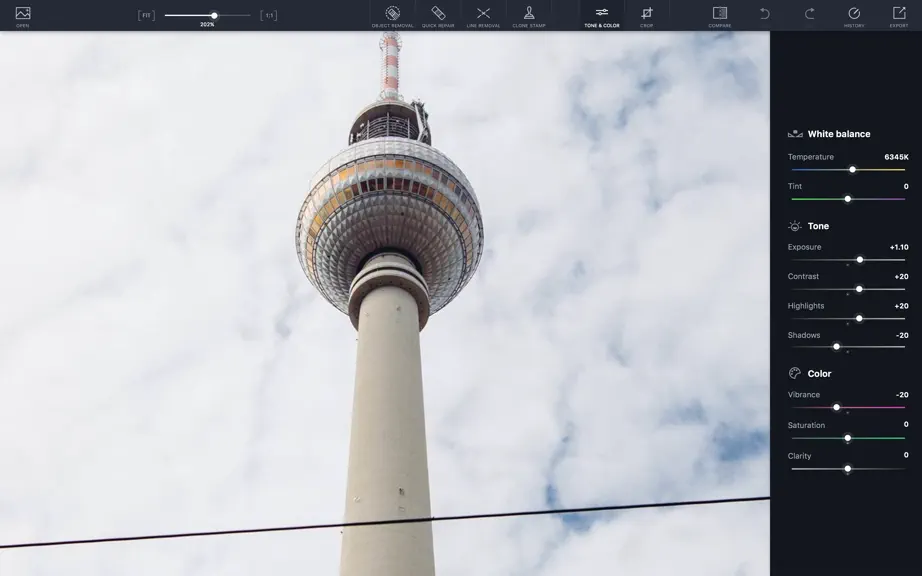Select the Clone Stamp tool

[529, 16]
